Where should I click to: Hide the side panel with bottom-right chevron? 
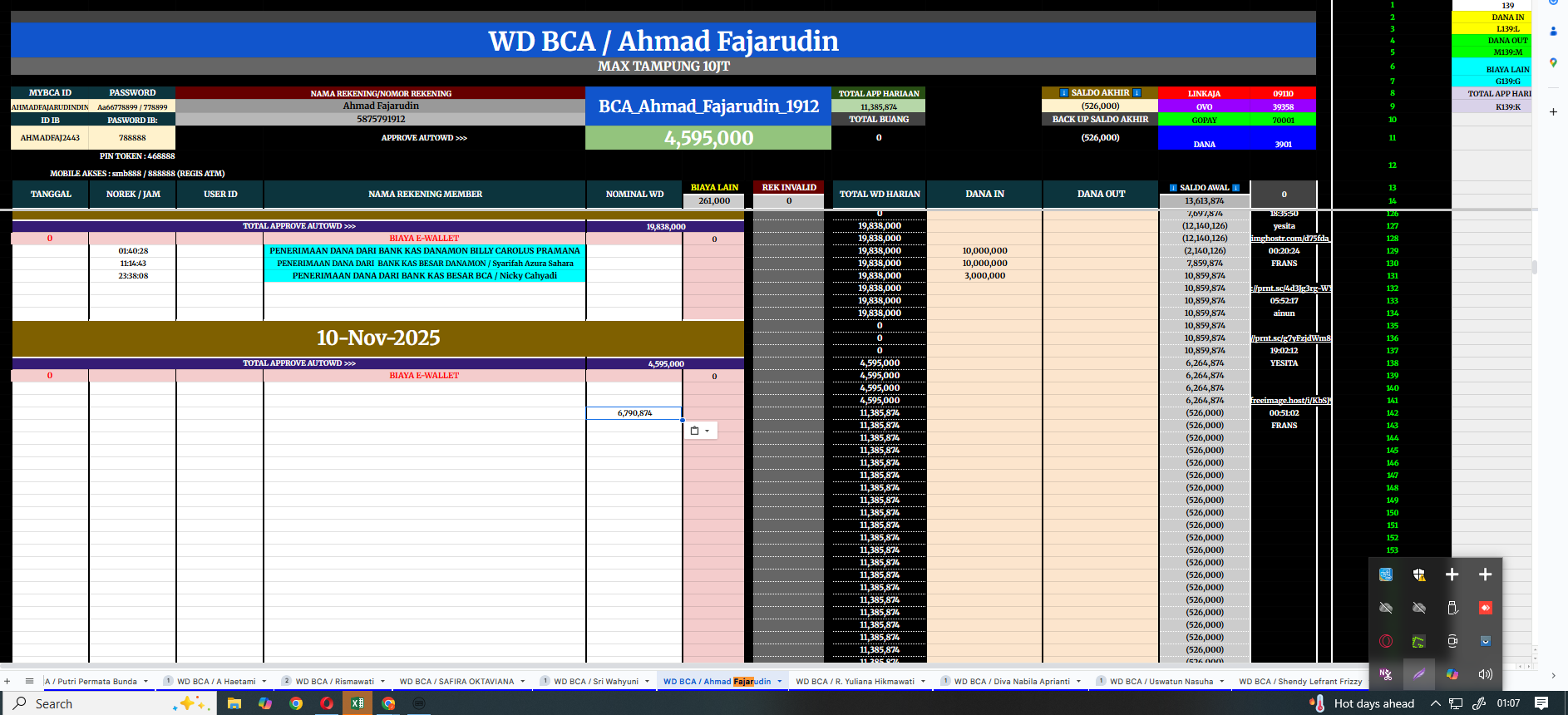(1553, 676)
